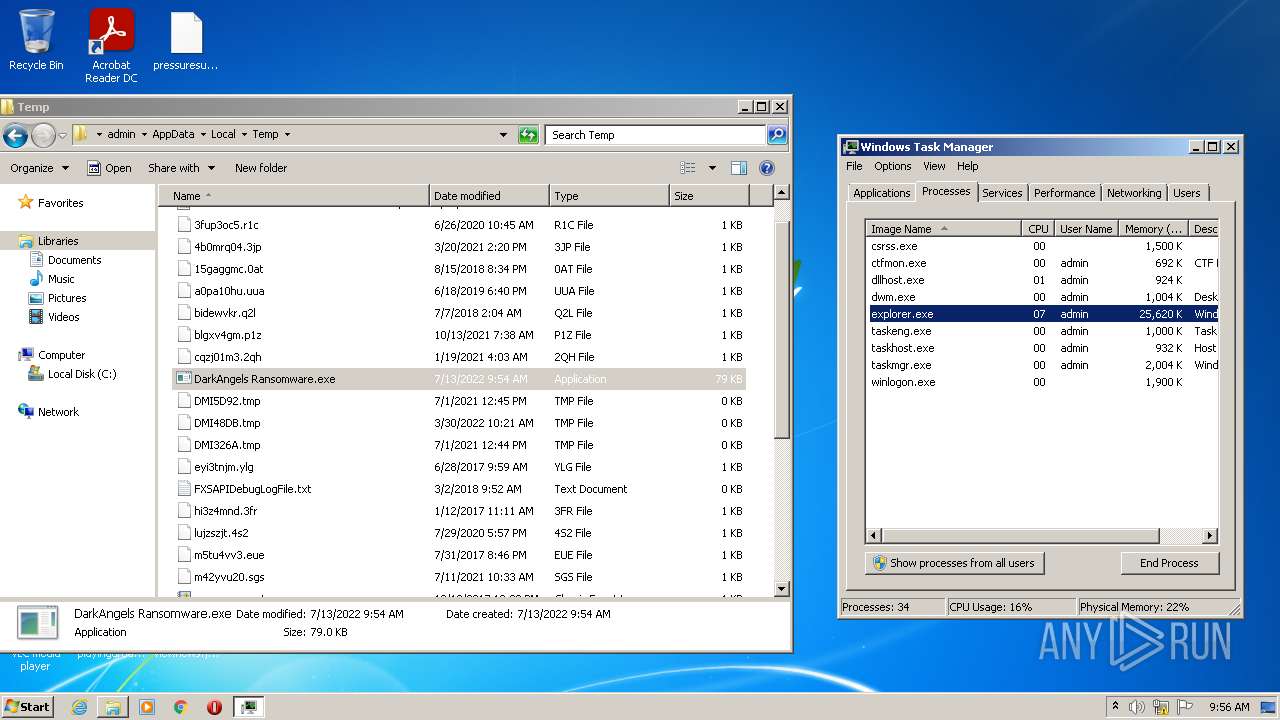Click the New folder button
The width and height of the screenshot is (1280, 720).
(x=261, y=168)
